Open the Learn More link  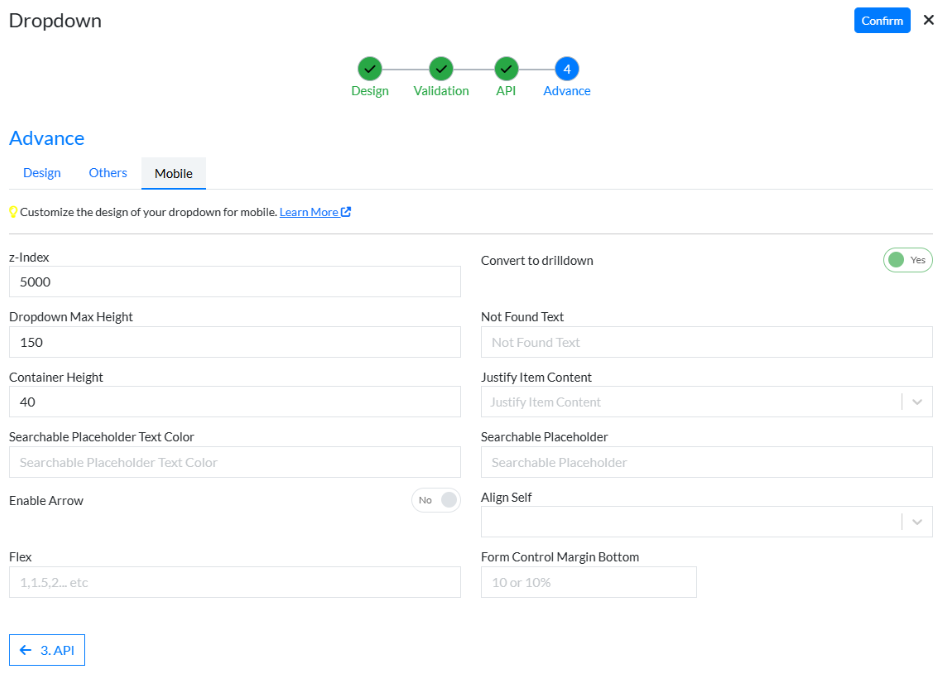[x=308, y=212]
